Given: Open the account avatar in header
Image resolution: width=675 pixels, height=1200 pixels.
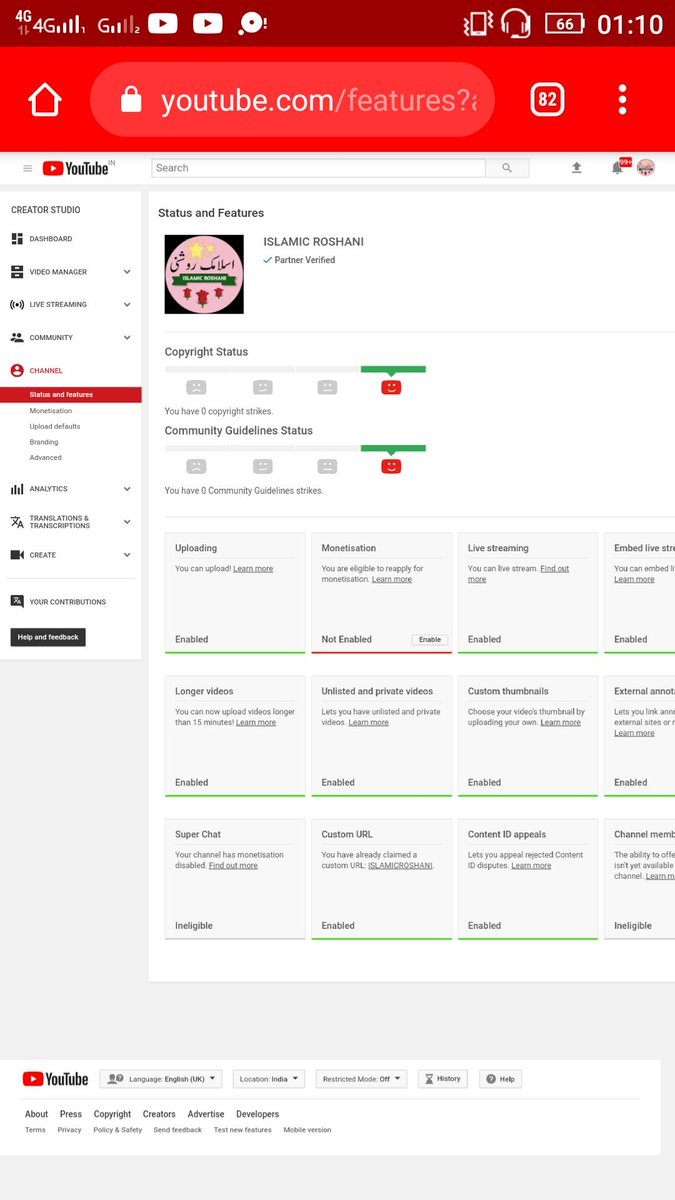Looking at the screenshot, I should click(646, 168).
